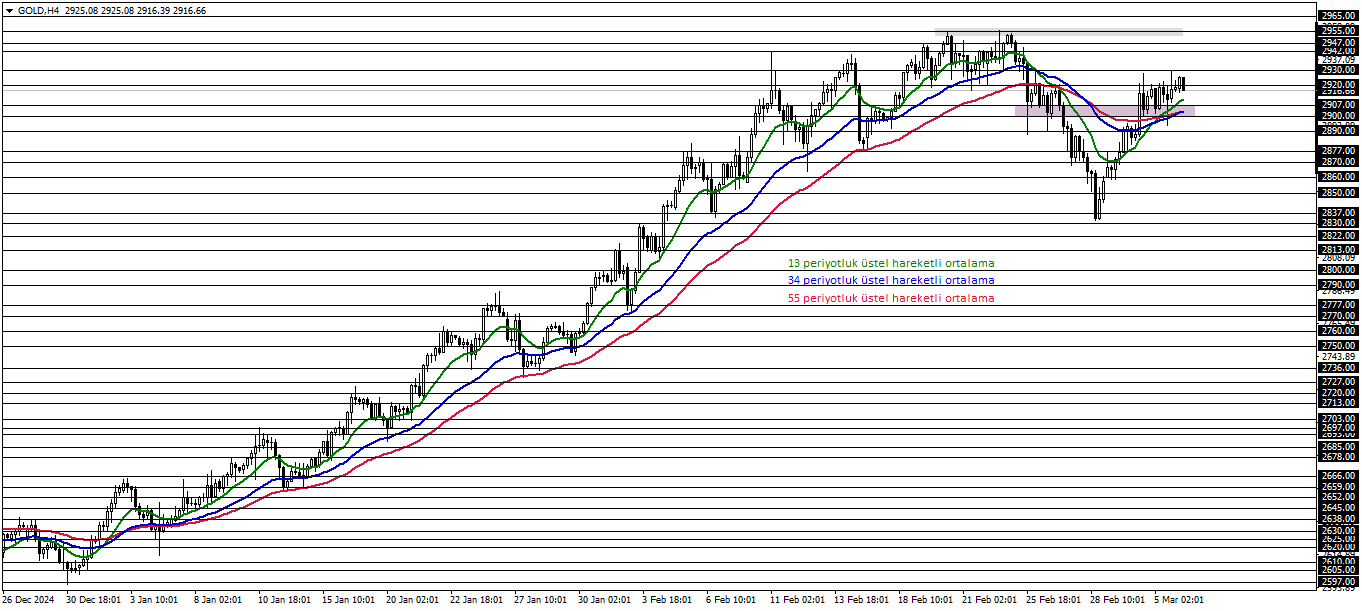Viewport: 1362px width, 611px height.
Task: Click the 26 Dec 2024 date label
Action: [29, 601]
